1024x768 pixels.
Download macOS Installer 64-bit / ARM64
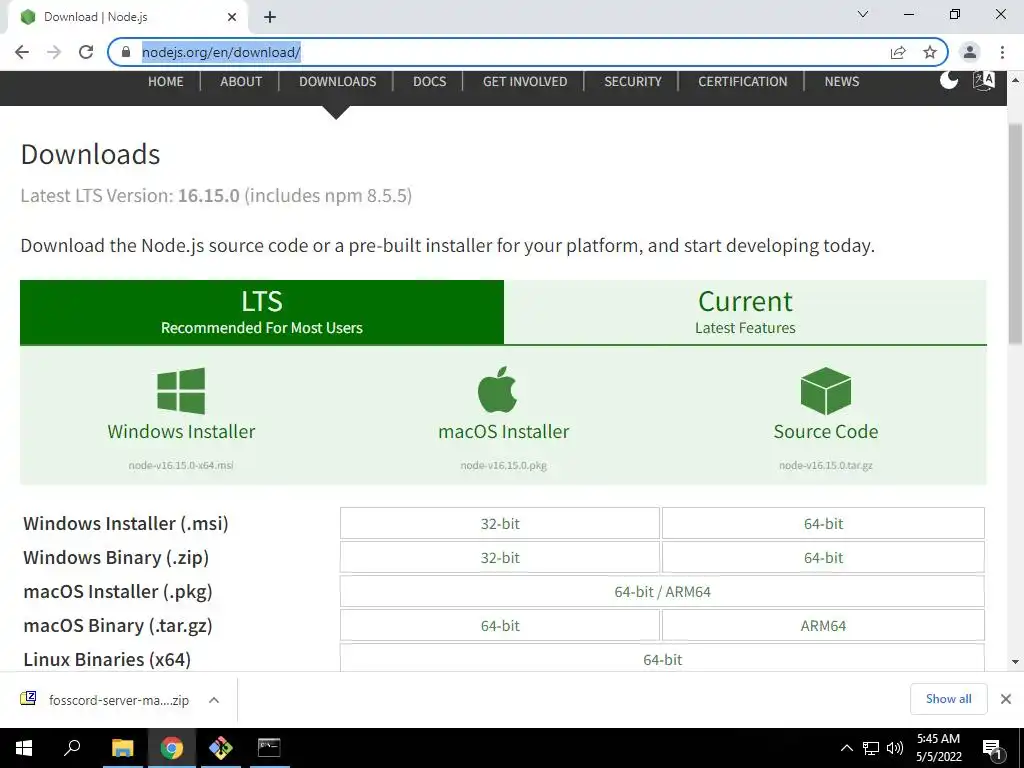coord(662,591)
